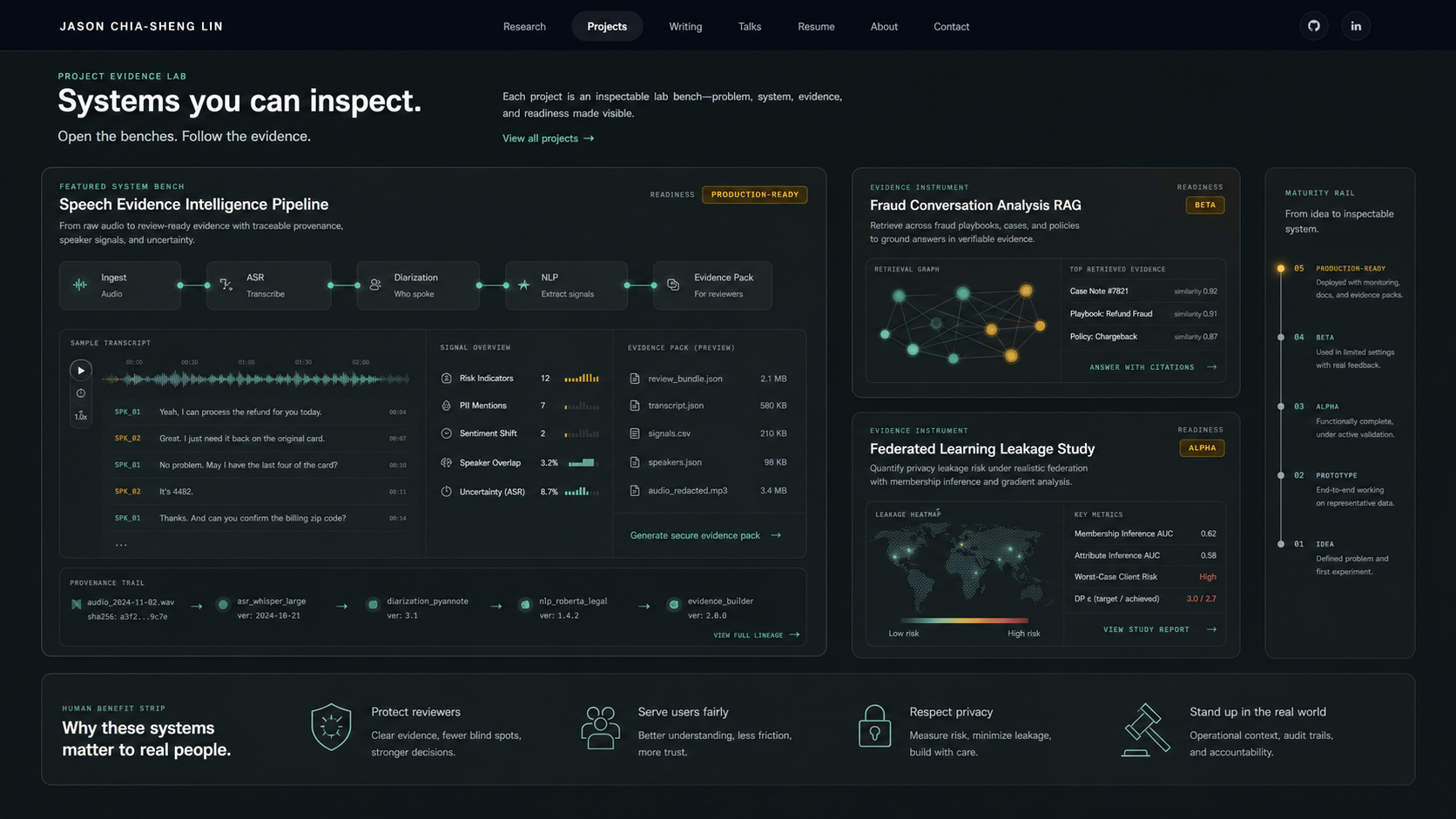The width and height of the screenshot is (1456, 819).
Task: Click the gavel icon for Stand up in the real world
Action: (1146, 729)
